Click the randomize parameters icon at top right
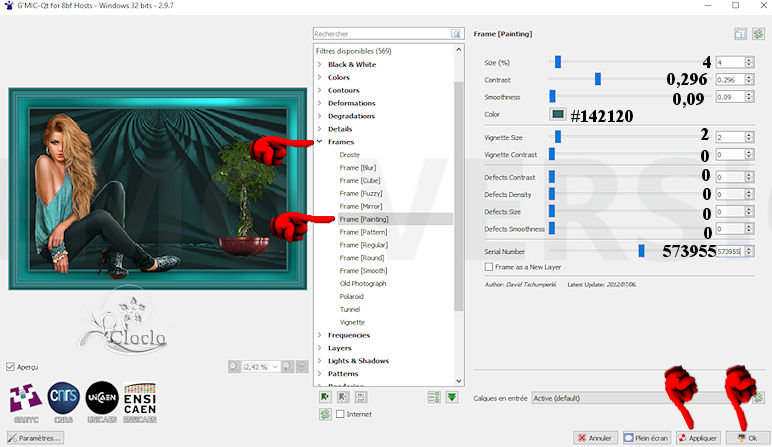The width and height of the screenshot is (772, 447). coord(758,33)
